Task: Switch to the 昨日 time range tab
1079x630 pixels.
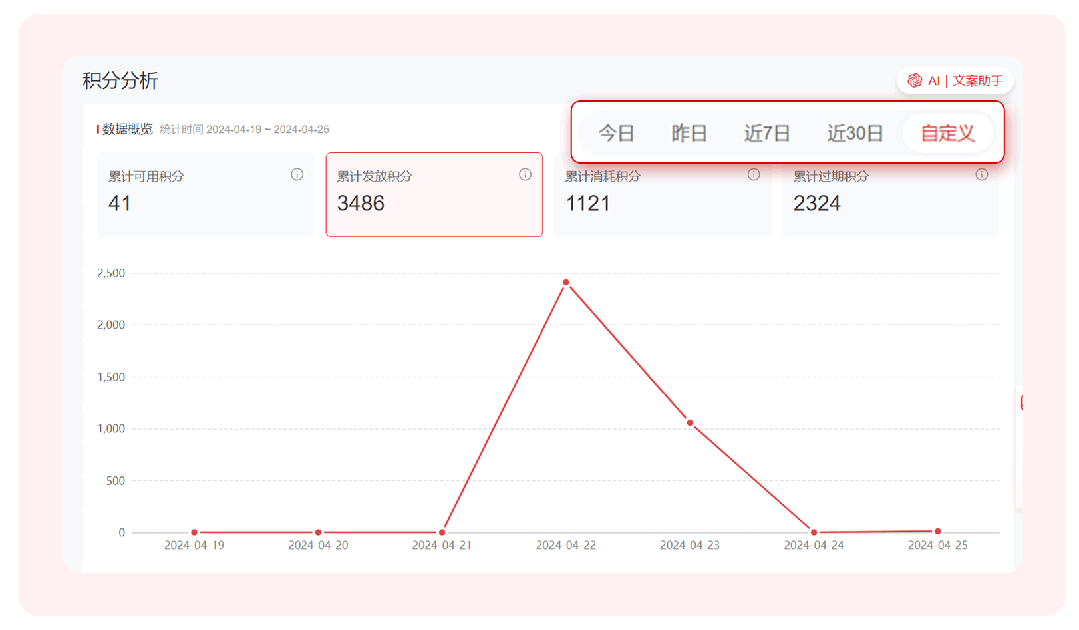Action: click(x=689, y=133)
